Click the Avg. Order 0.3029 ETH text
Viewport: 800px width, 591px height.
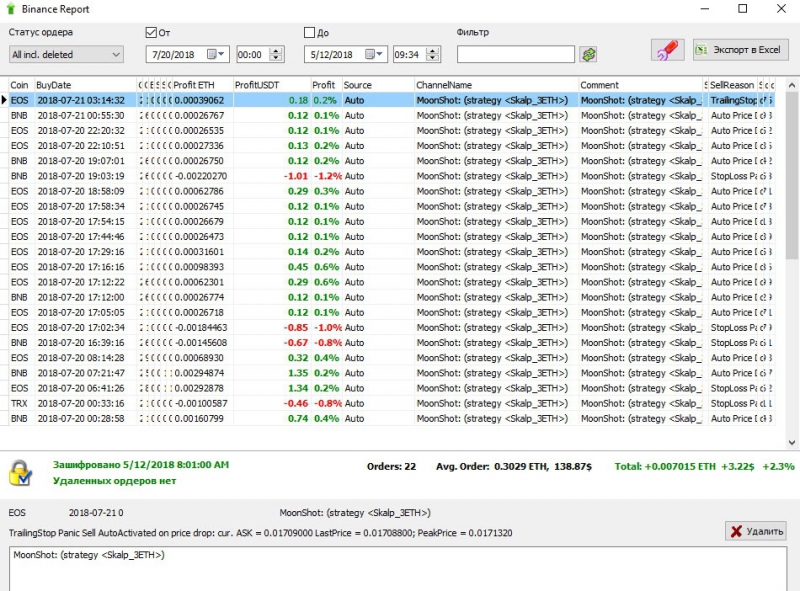tap(514, 466)
